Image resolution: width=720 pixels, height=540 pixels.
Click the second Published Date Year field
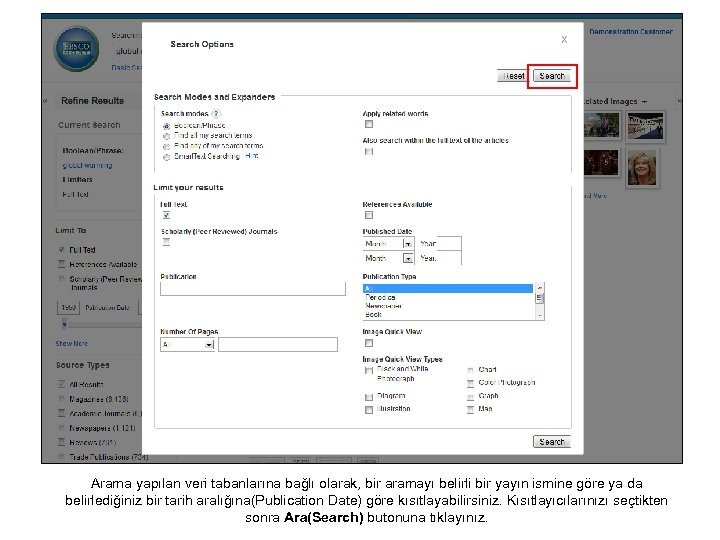click(449, 259)
